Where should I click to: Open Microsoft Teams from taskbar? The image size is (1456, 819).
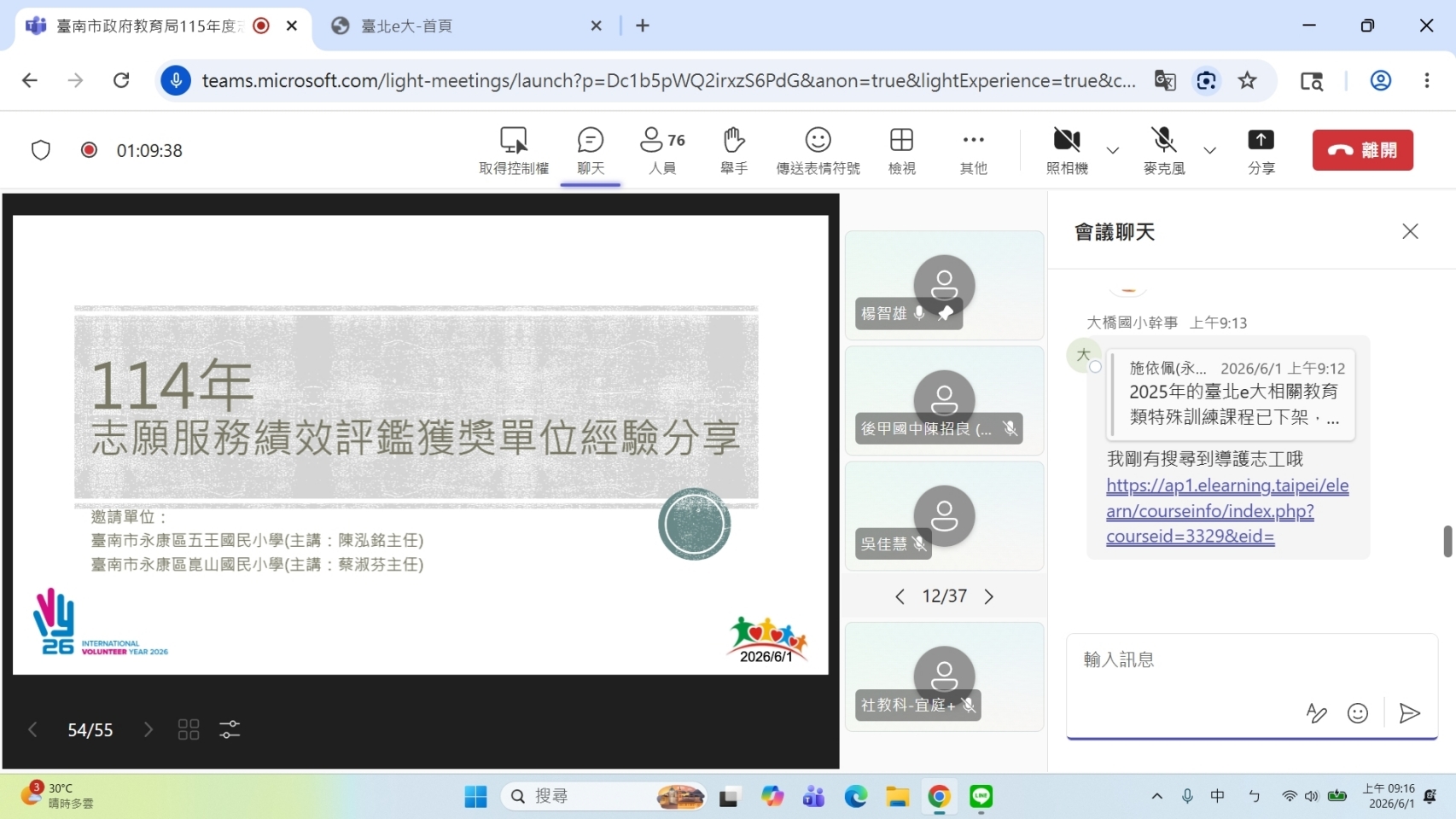(x=813, y=796)
